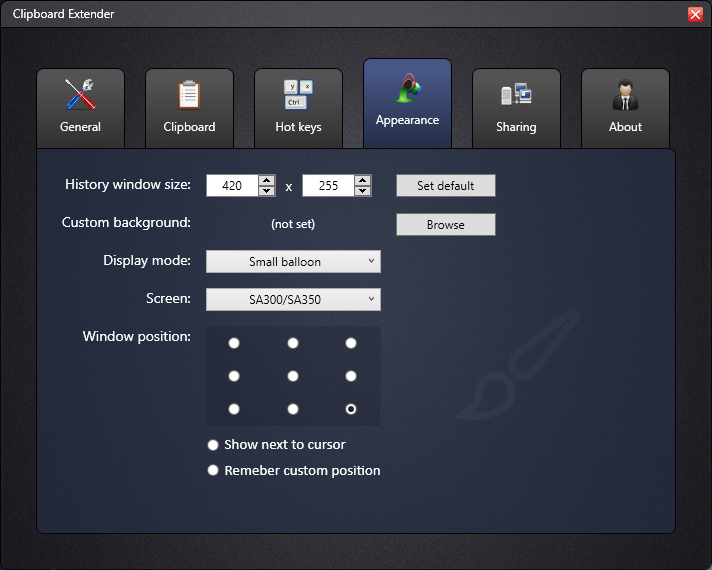Choose the top-left window position radio
The image size is (712, 570).
tap(234, 343)
